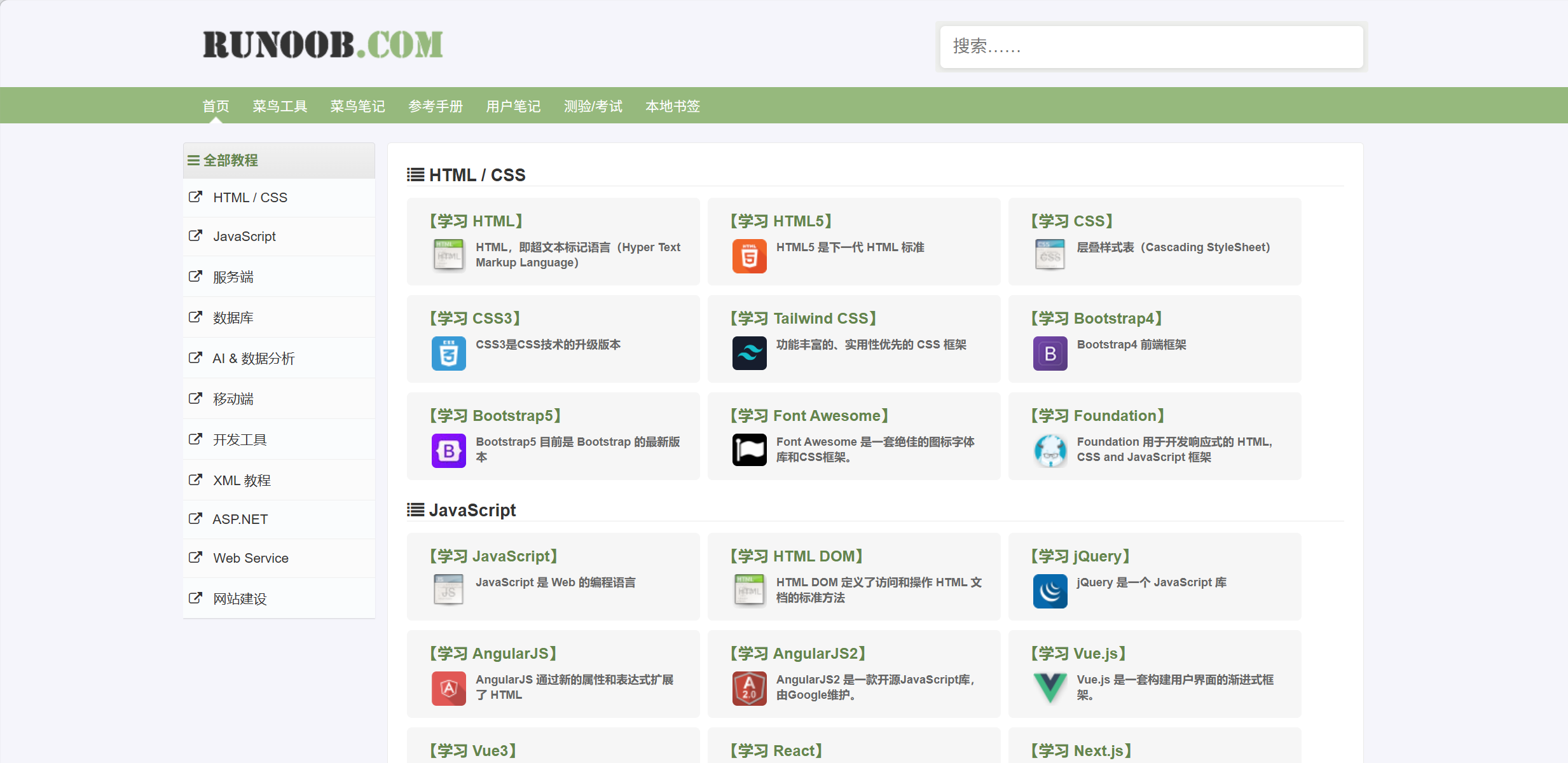The width and height of the screenshot is (1568, 763).
Task: Click the RUNOOB.COM site logo
Action: [322, 45]
